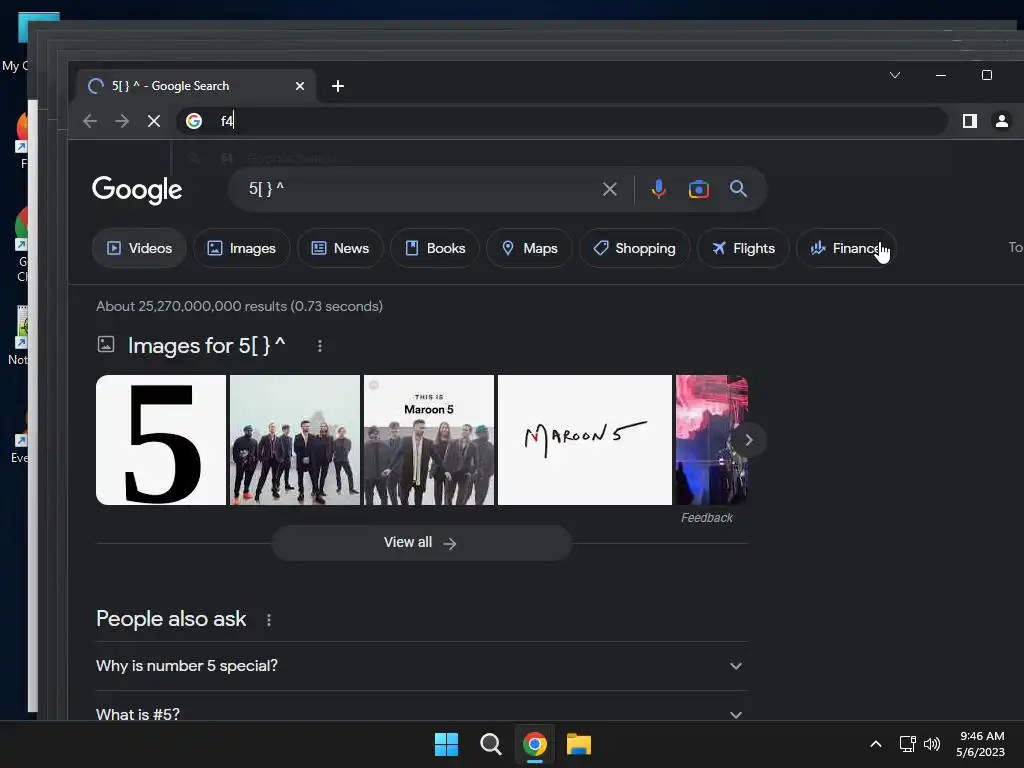
Task: Filter results by Videos
Action: pyautogui.click(x=139, y=248)
